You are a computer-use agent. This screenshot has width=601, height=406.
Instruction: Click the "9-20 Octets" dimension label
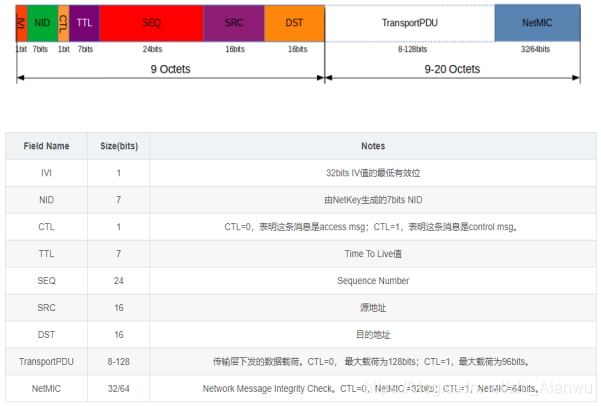[452, 69]
